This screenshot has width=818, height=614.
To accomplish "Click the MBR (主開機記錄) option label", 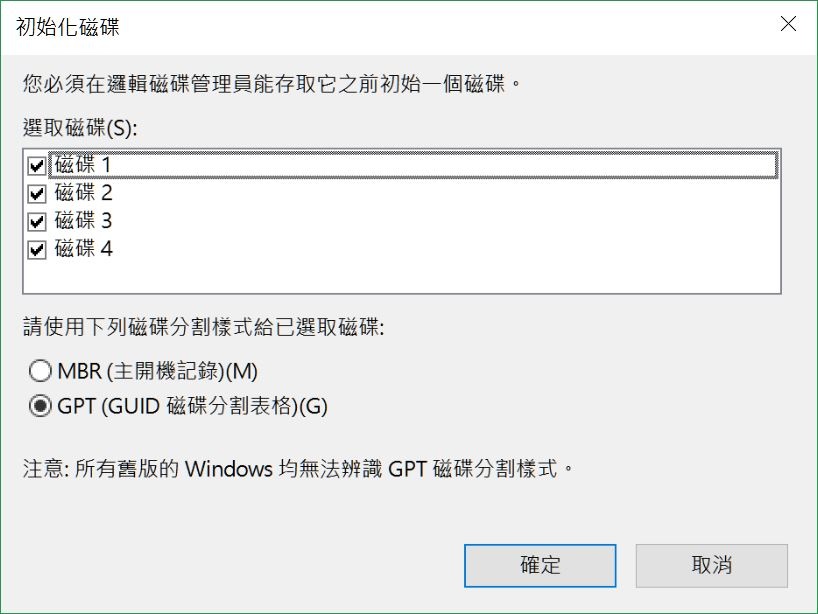I will click(155, 372).
